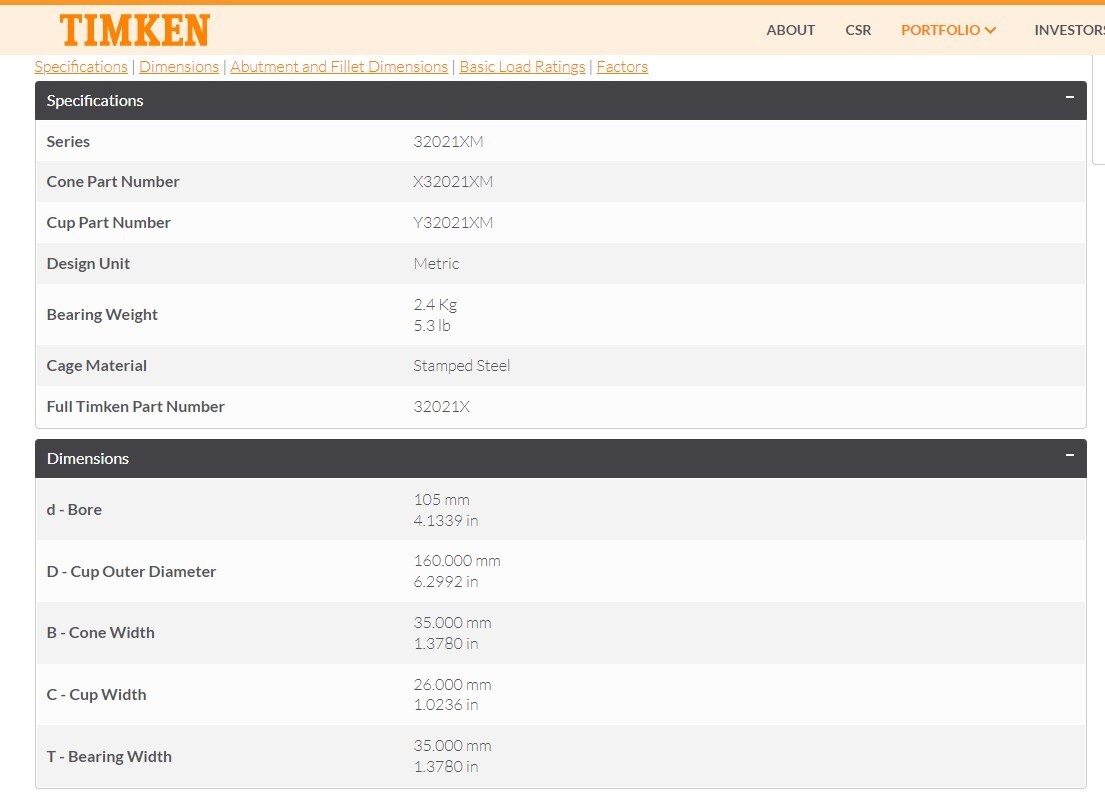This screenshot has width=1105, height=799.
Task: Click the Design Unit label
Action: point(88,264)
